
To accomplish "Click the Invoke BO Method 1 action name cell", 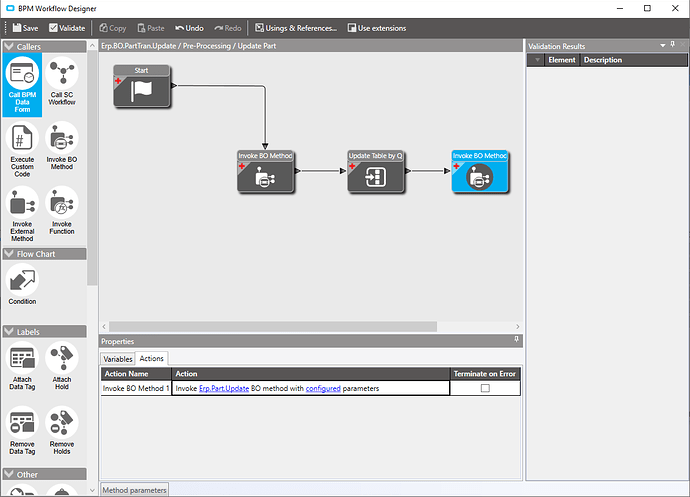I will [136, 388].
